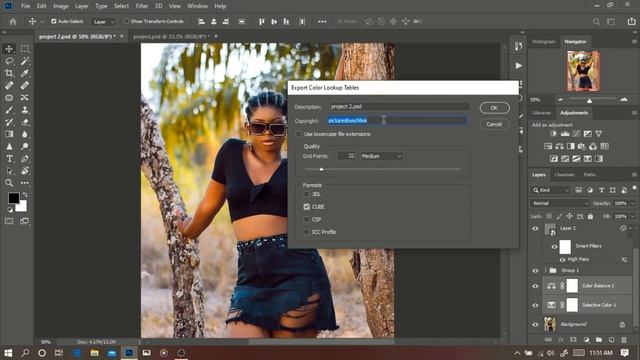Image resolution: width=640 pixels, height=360 pixels.
Task: Switch to second project.psd document tab
Action: 171,36
